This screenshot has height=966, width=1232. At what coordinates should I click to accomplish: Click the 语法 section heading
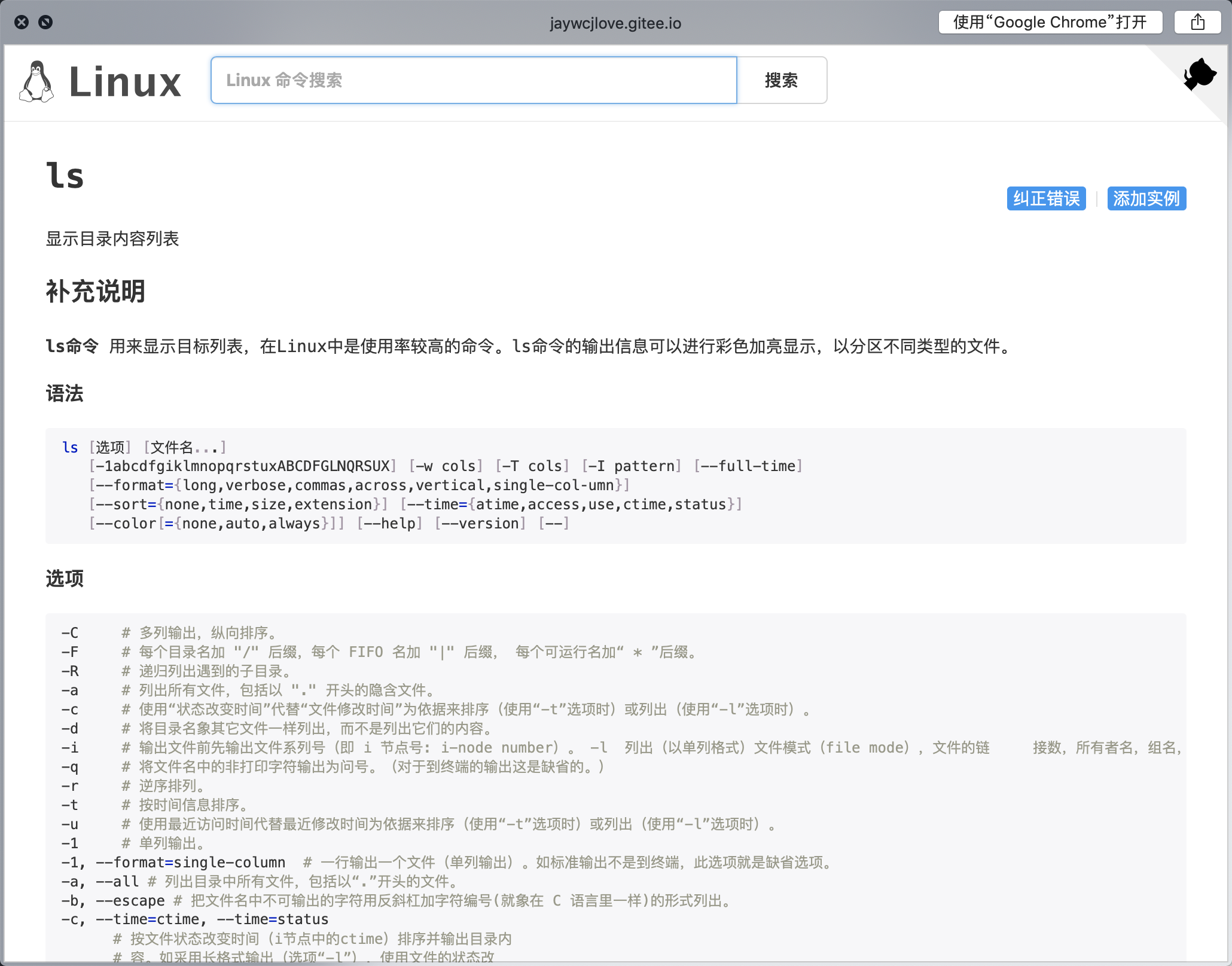[x=65, y=393]
